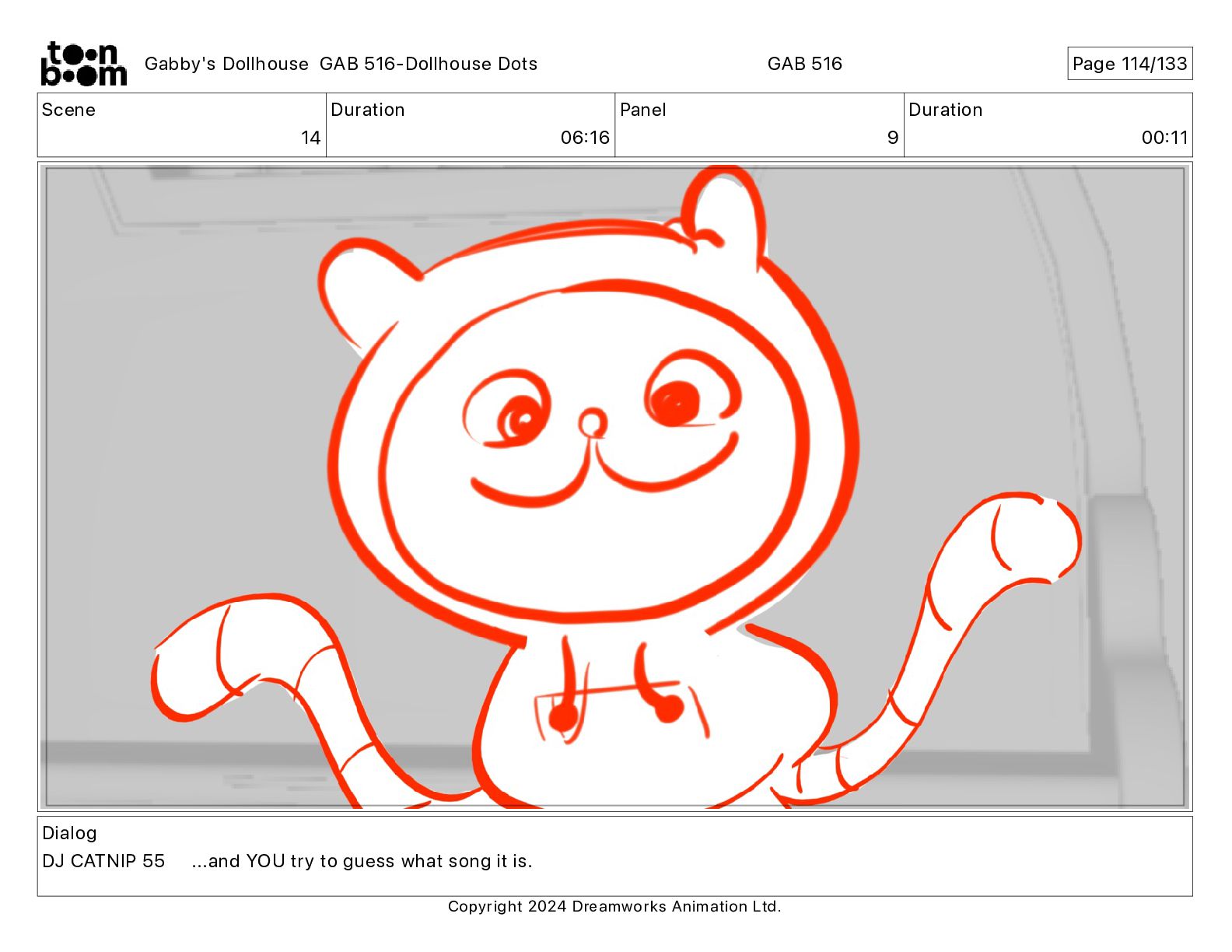
Task: Click the scene duration value '06:16'
Action: [585, 138]
